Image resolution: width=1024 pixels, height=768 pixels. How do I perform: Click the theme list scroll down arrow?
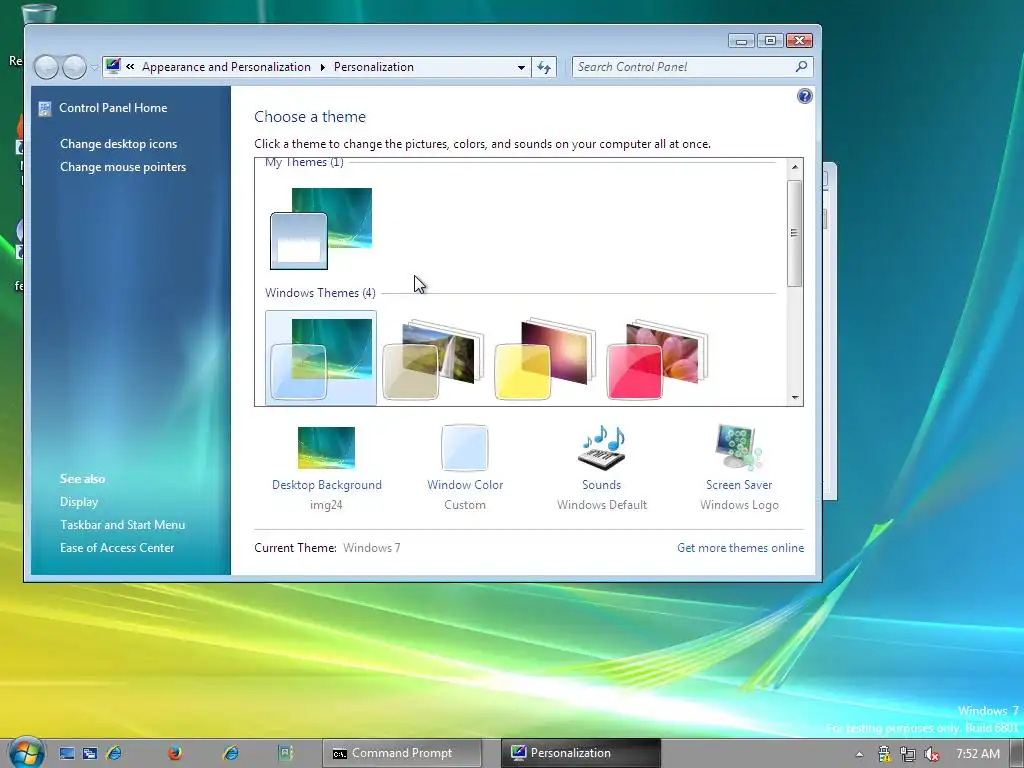795,397
